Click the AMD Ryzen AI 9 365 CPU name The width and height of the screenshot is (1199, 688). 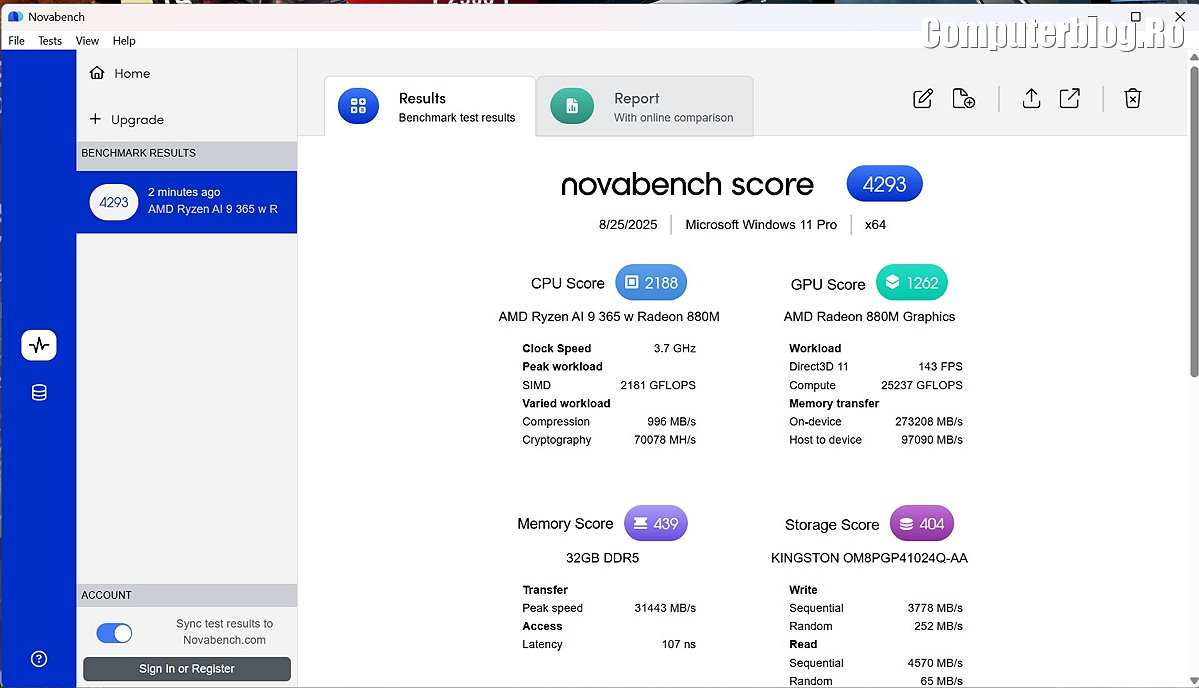[x=609, y=316]
